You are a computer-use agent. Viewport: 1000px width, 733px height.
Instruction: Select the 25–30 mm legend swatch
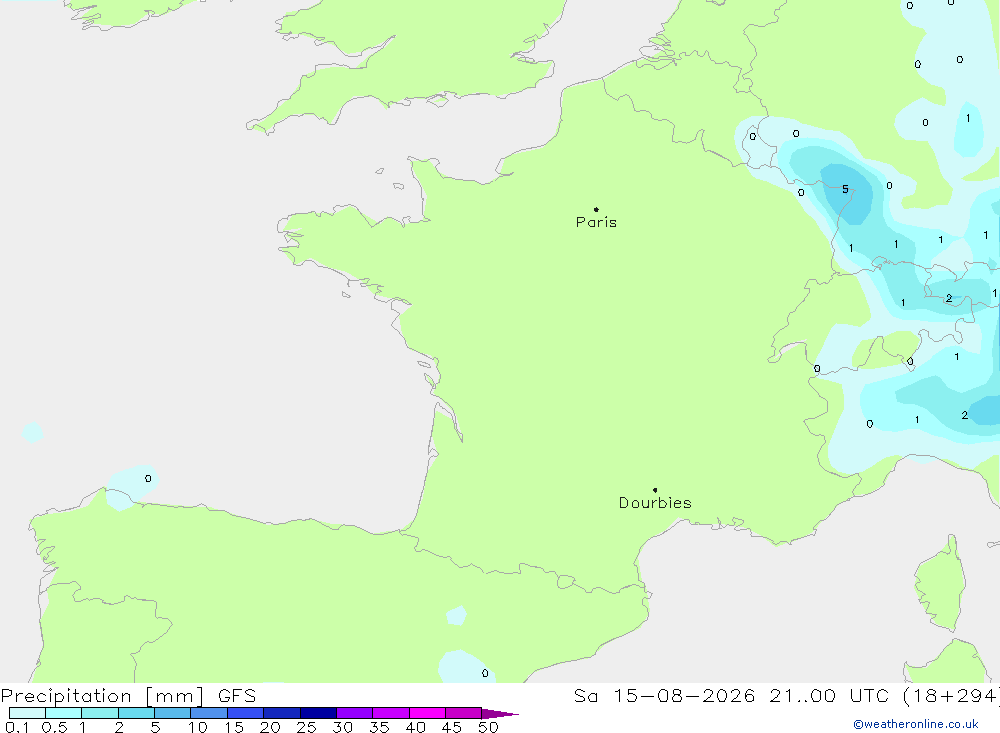318,713
